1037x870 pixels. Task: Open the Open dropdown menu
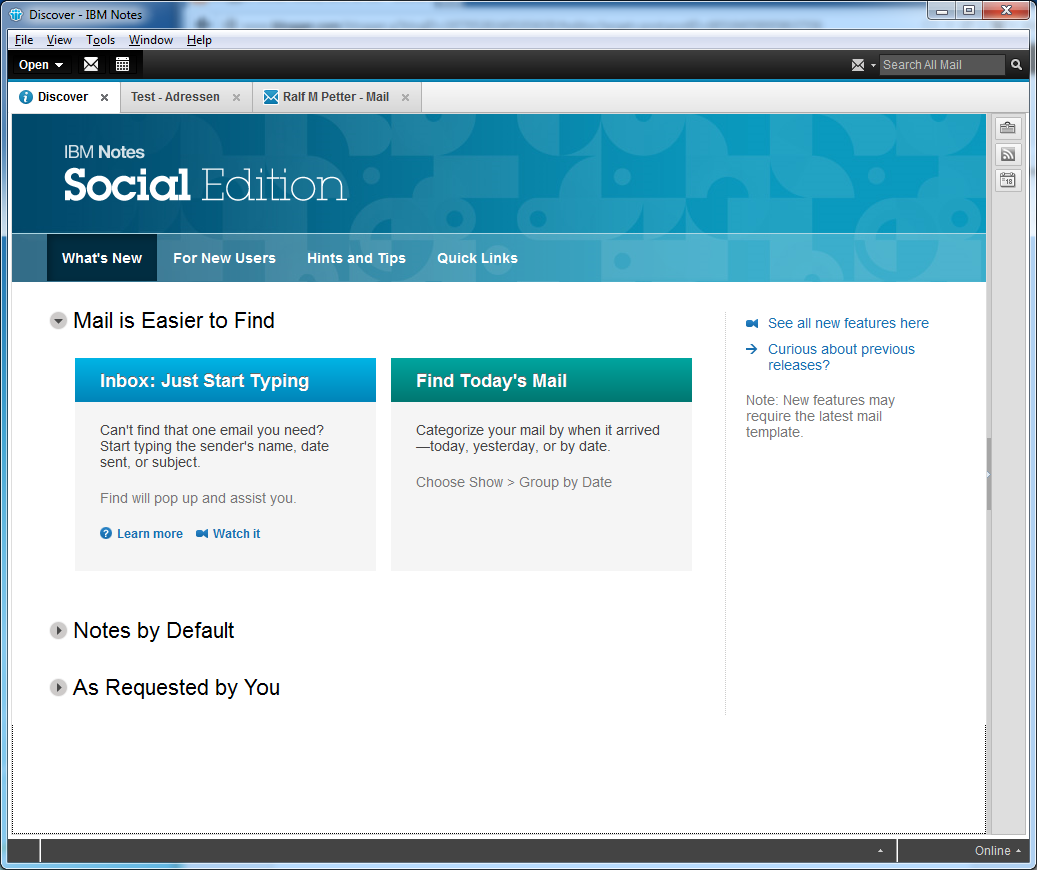[41, 65]
